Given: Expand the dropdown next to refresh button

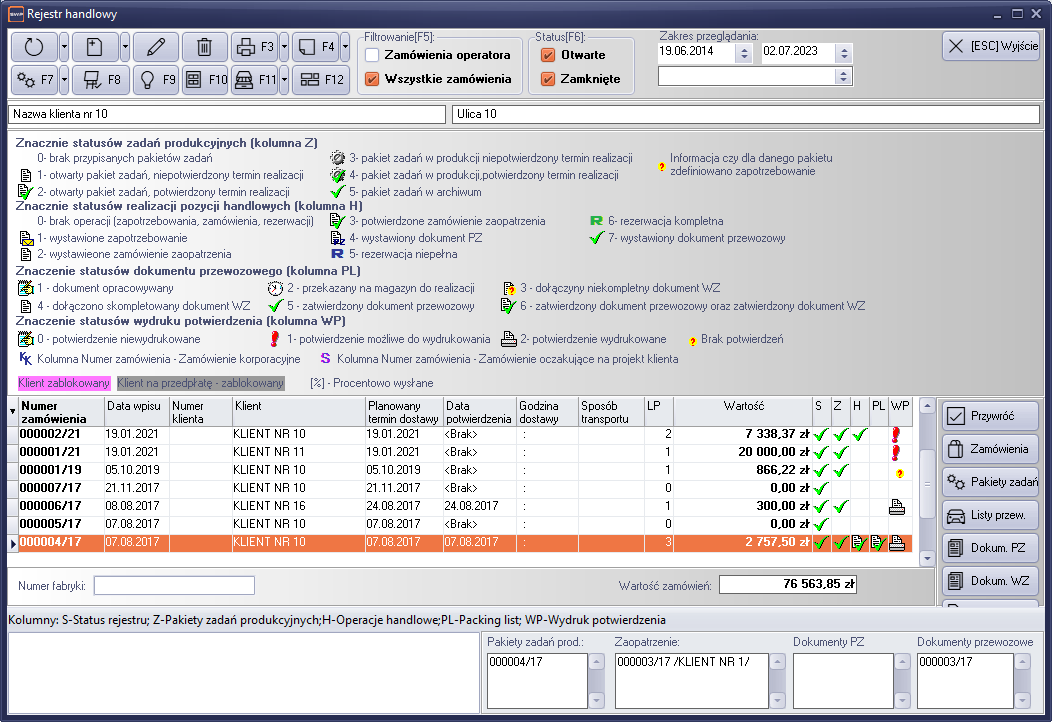Looking at the screenshot, I should [64, 46].
